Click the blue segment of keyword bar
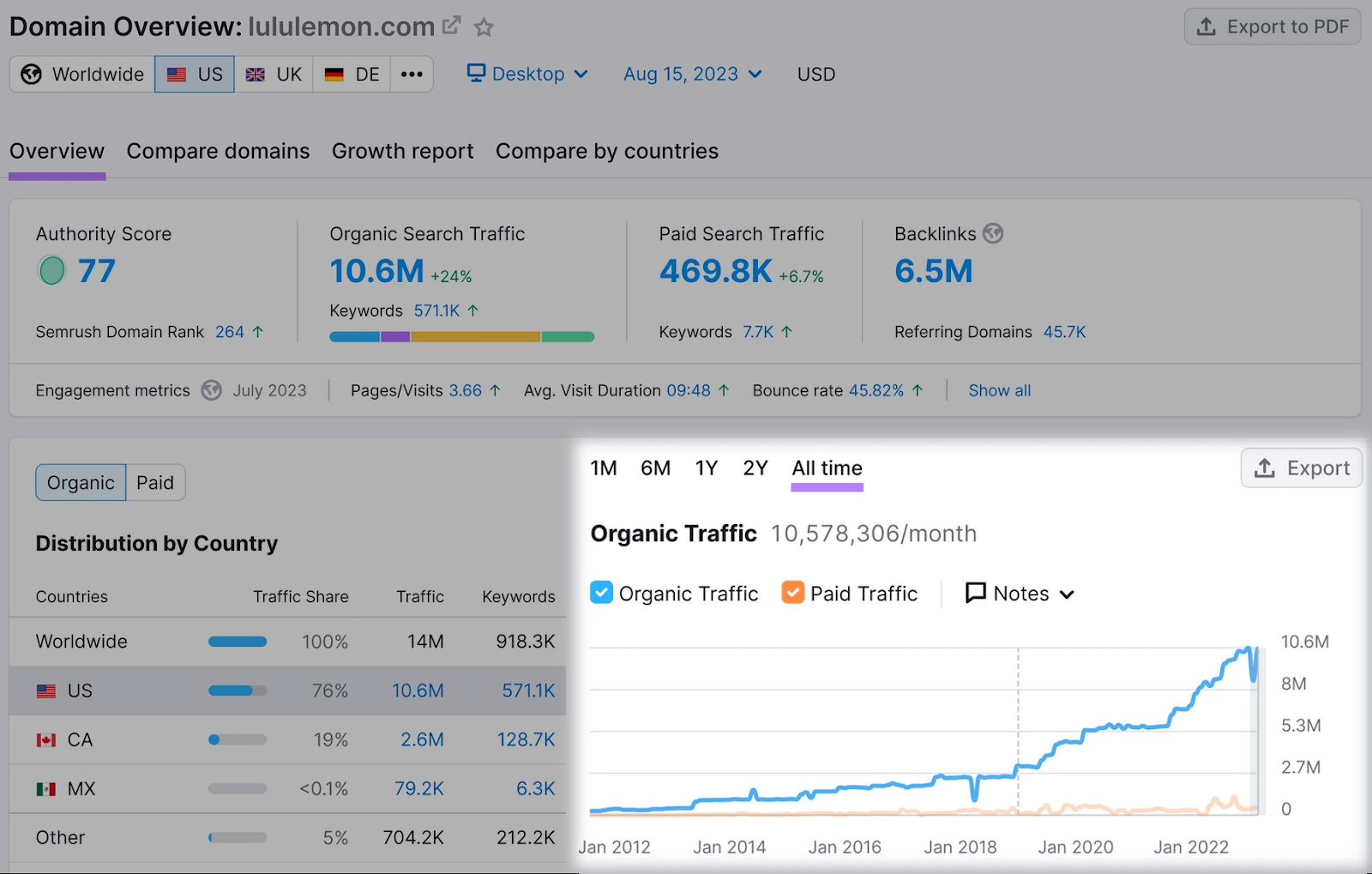The image size is (1372, 874). (x=355, y=337)
